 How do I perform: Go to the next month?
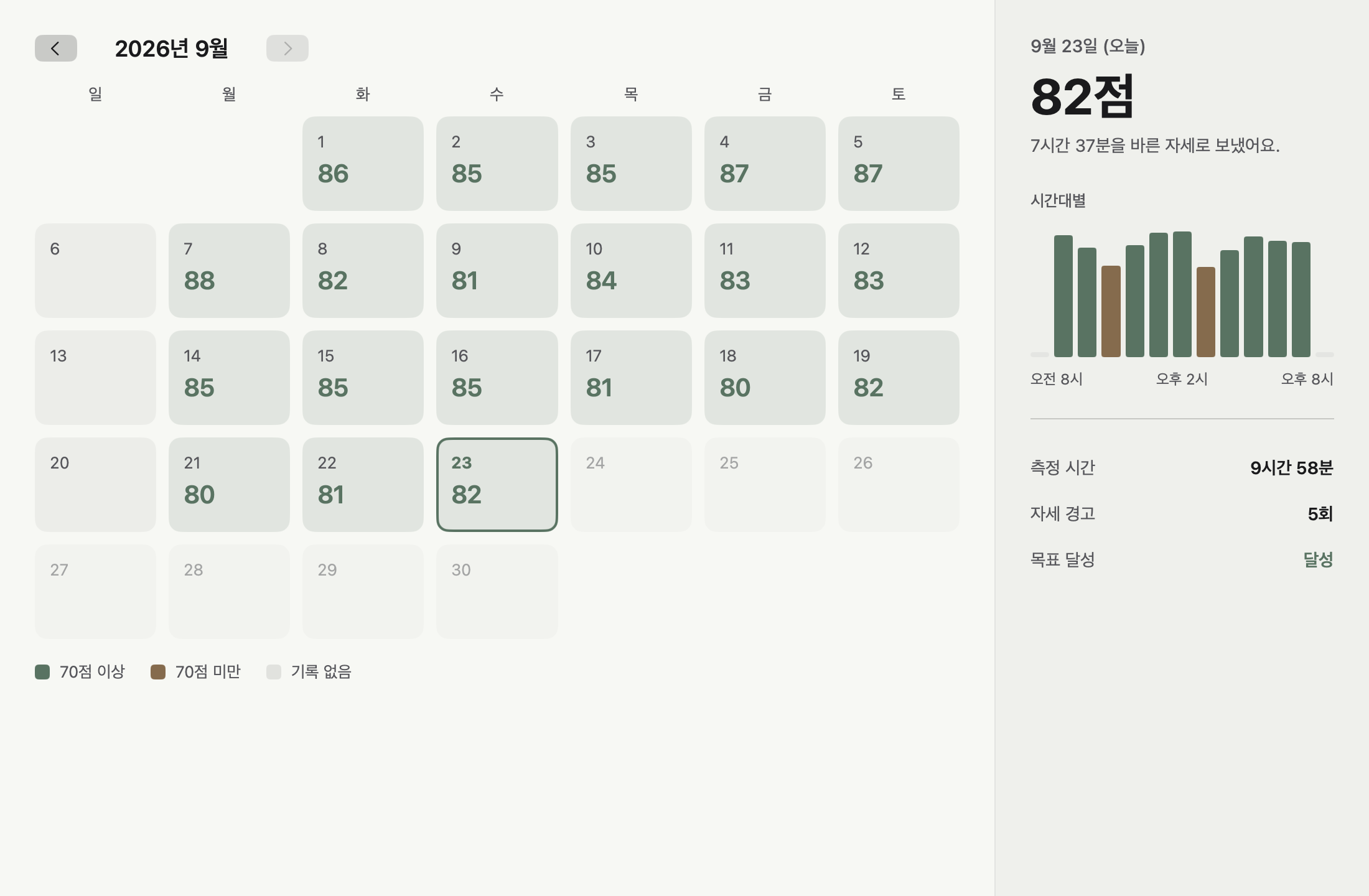click(287, 49)
